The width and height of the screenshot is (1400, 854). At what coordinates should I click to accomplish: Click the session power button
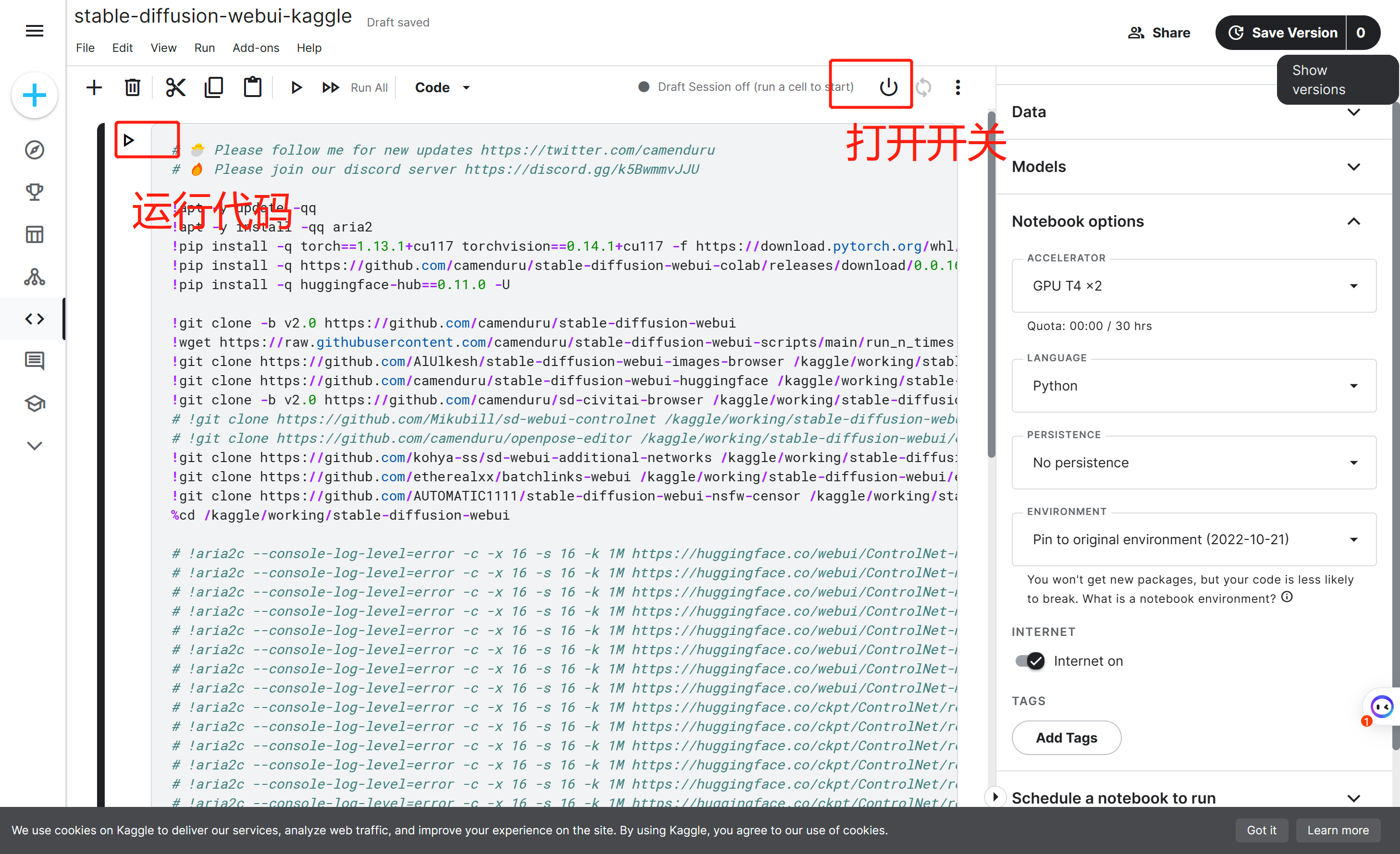(x=889, y=87)
